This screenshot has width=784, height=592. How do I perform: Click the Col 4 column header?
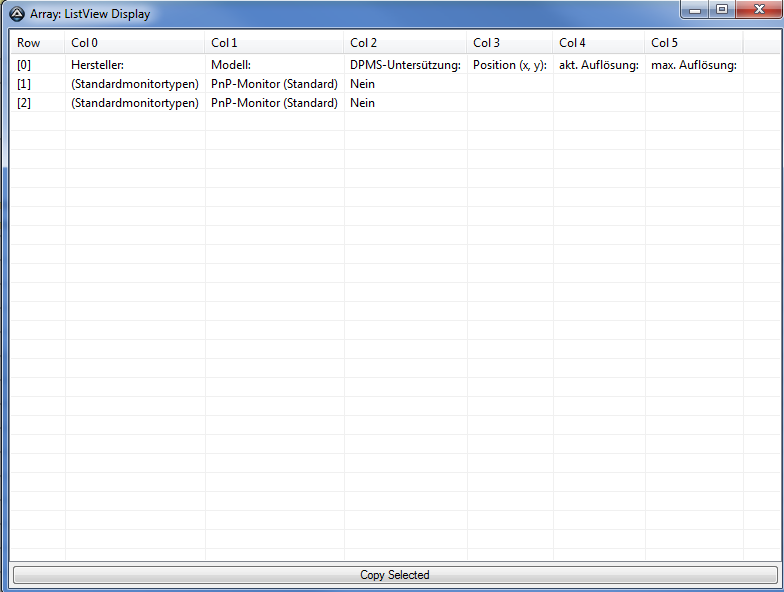click(573, 43)
